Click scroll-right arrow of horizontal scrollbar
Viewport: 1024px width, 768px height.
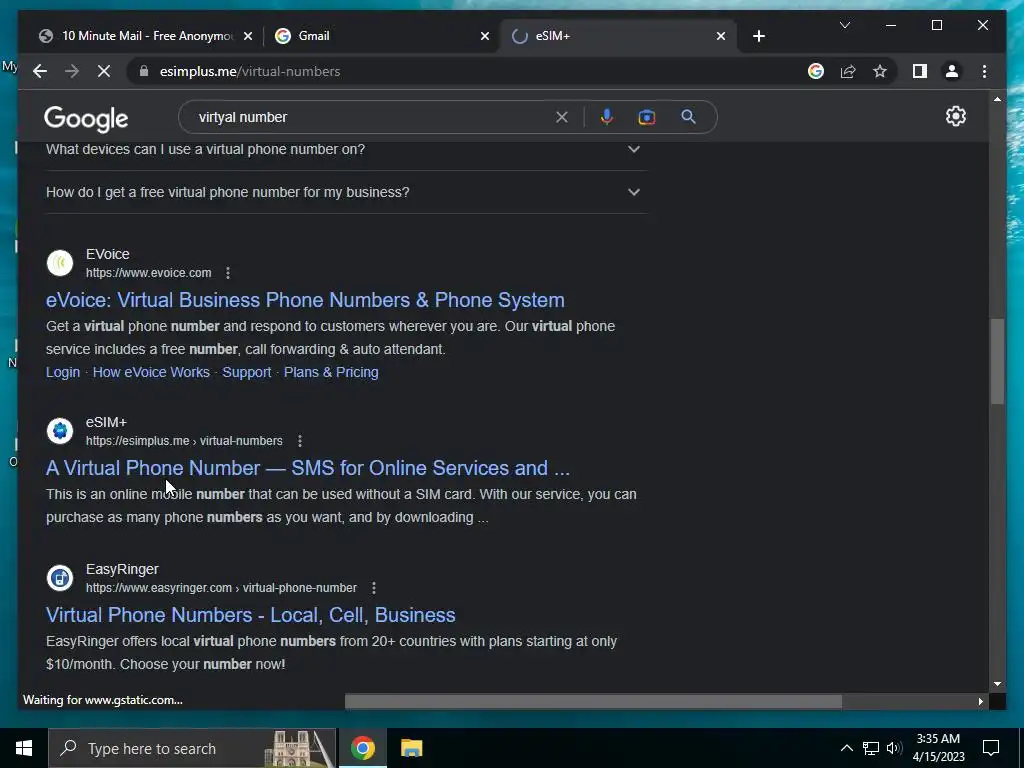click(x=980, y=701)
